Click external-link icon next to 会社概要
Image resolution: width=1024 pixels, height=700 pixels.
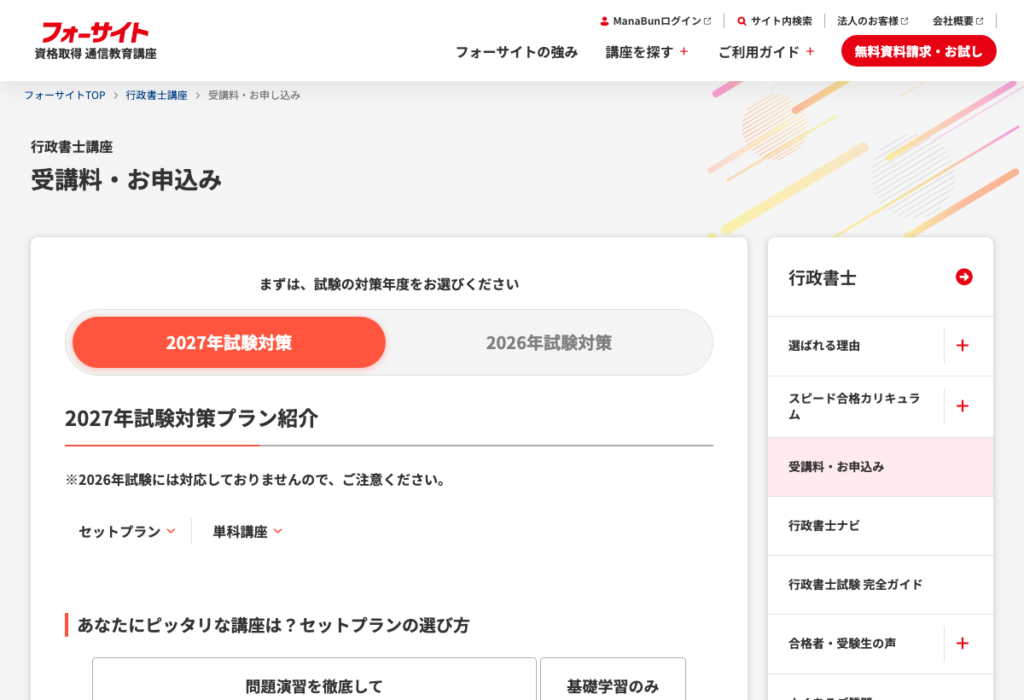tap(980, 22)
